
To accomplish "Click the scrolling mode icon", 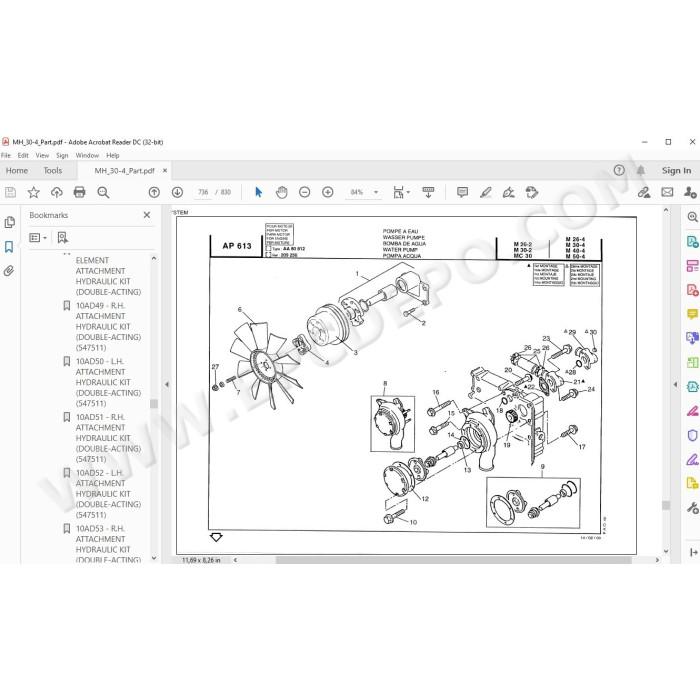I will [428, 192].
